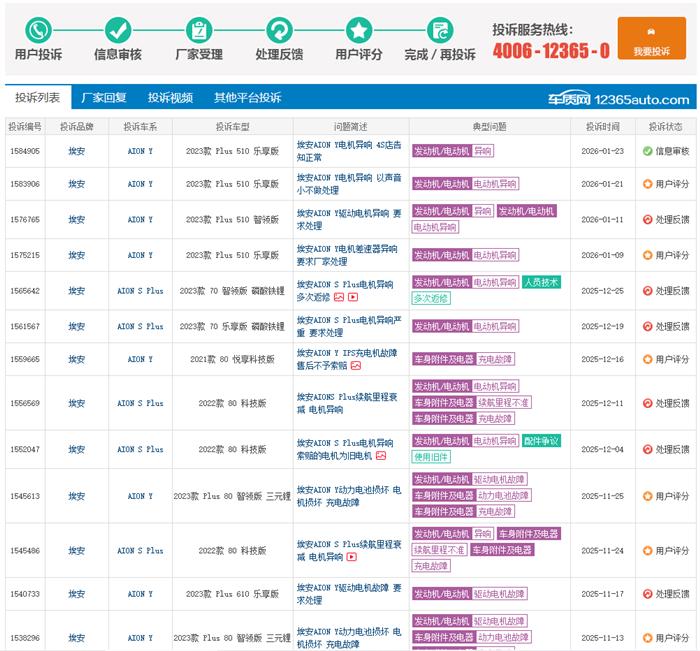
Task: Click the 信息审核 status in row 1584905
Action: [x=666, y=151]
